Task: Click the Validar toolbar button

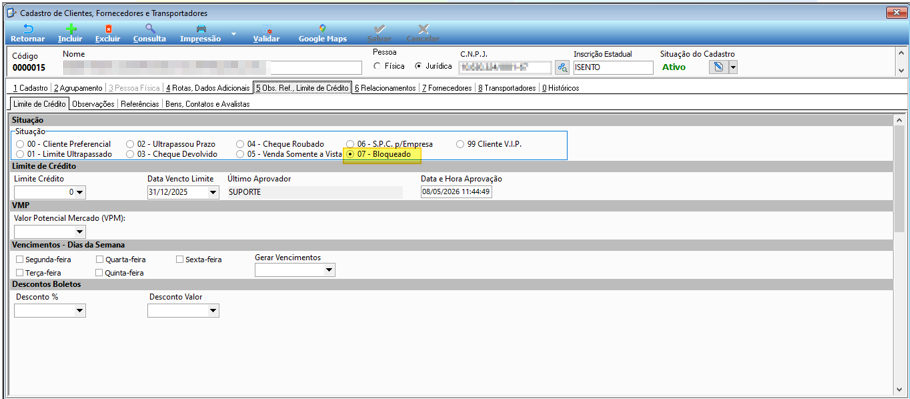Action: click(266, 34)
